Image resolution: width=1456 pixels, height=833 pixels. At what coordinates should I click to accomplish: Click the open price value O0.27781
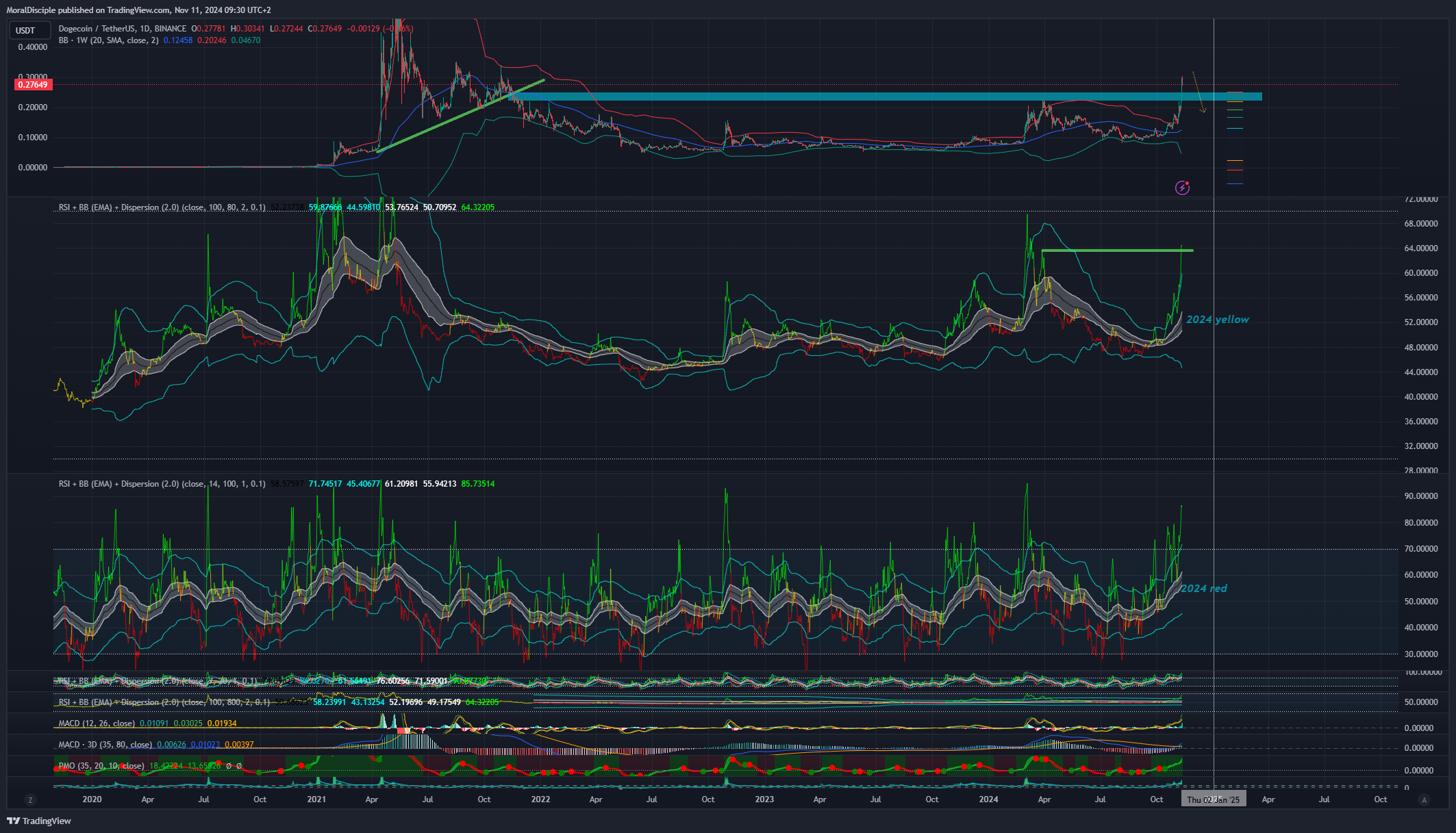[x=208, y=29]
